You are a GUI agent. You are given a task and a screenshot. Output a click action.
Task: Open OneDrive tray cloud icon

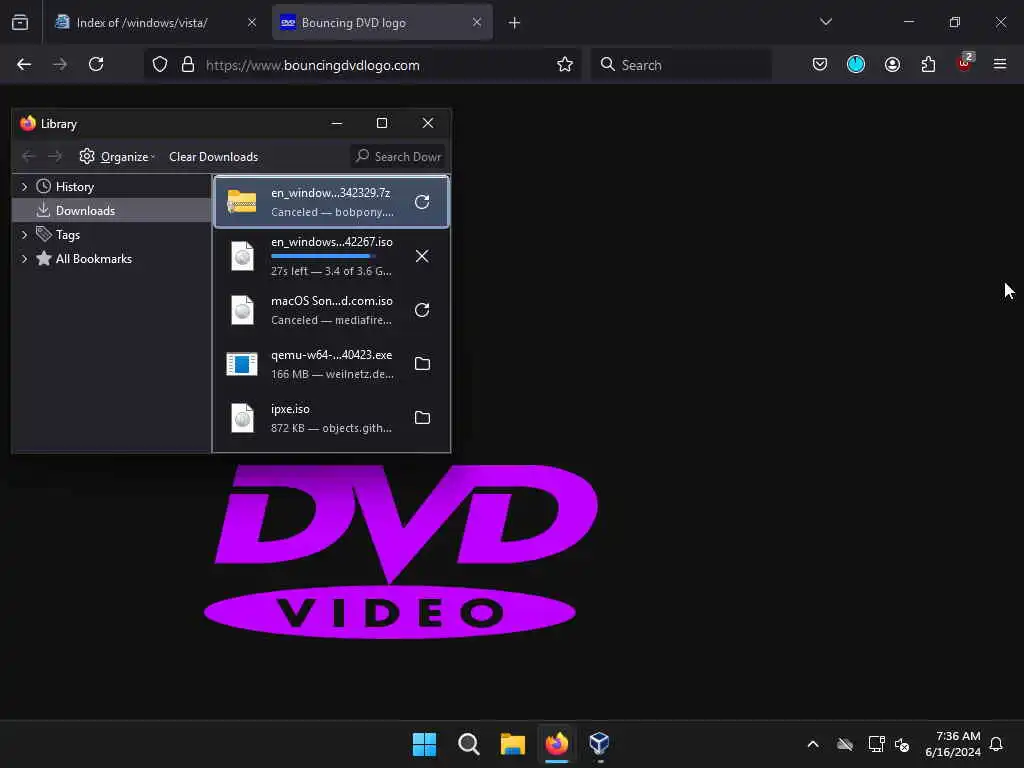tap(844, 744)
